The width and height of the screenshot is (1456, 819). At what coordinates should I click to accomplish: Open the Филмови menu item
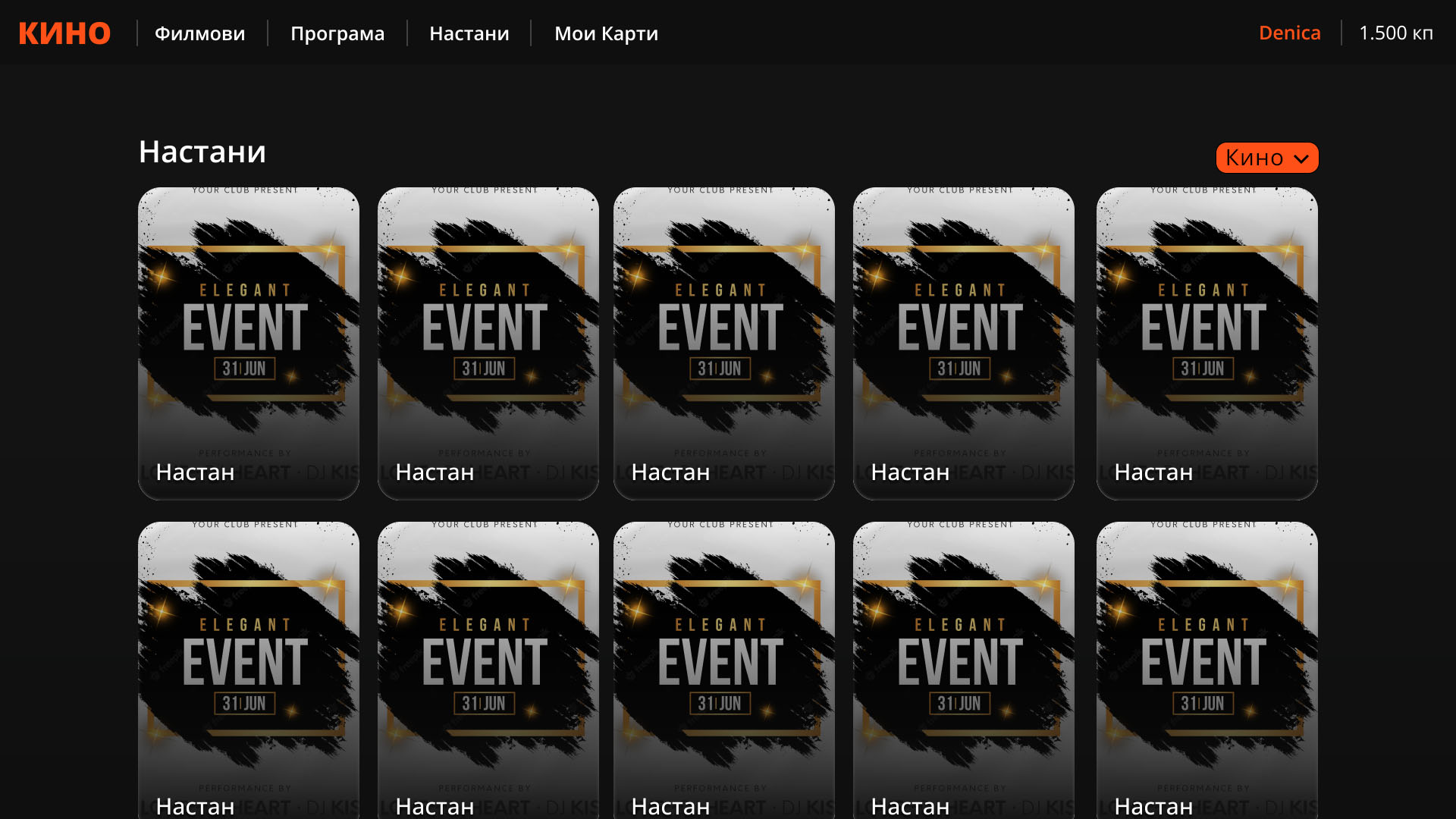[199, 33]
